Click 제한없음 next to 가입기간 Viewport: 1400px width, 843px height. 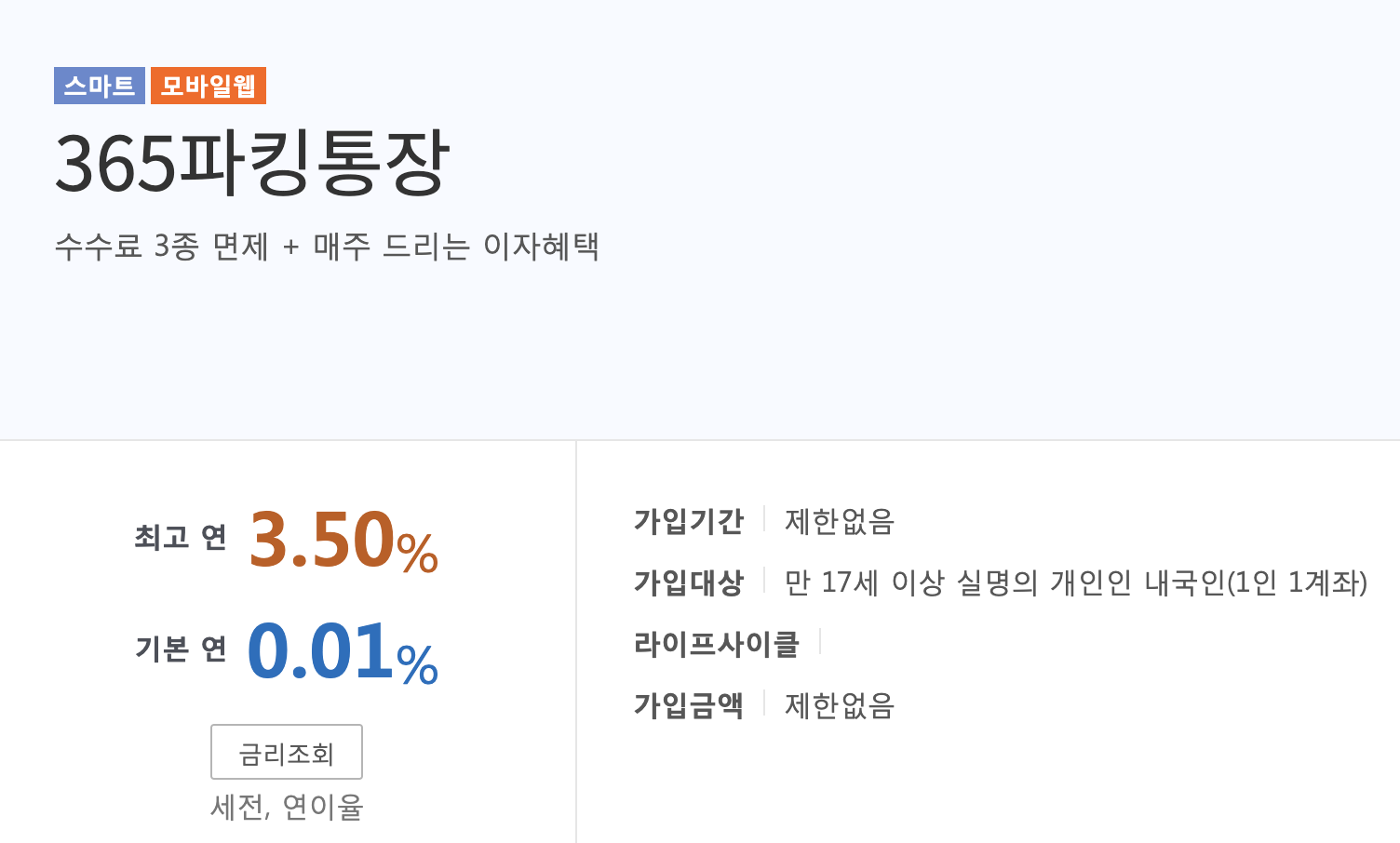point(837,522)
